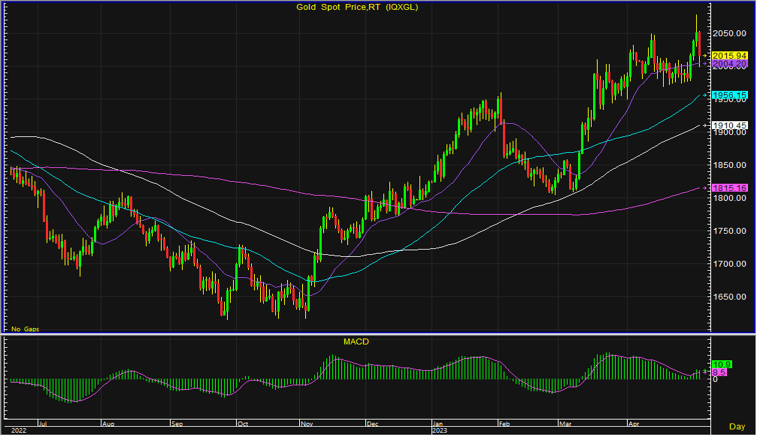The height and width of the screenshot is (436, 757).
Task: Click the Apr label on time axis
Action: point(632,423)
